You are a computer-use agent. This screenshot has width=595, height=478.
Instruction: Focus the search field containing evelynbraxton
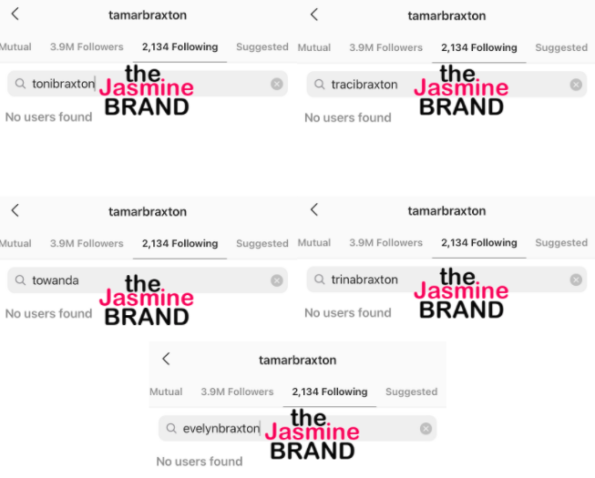coord(297,429)
